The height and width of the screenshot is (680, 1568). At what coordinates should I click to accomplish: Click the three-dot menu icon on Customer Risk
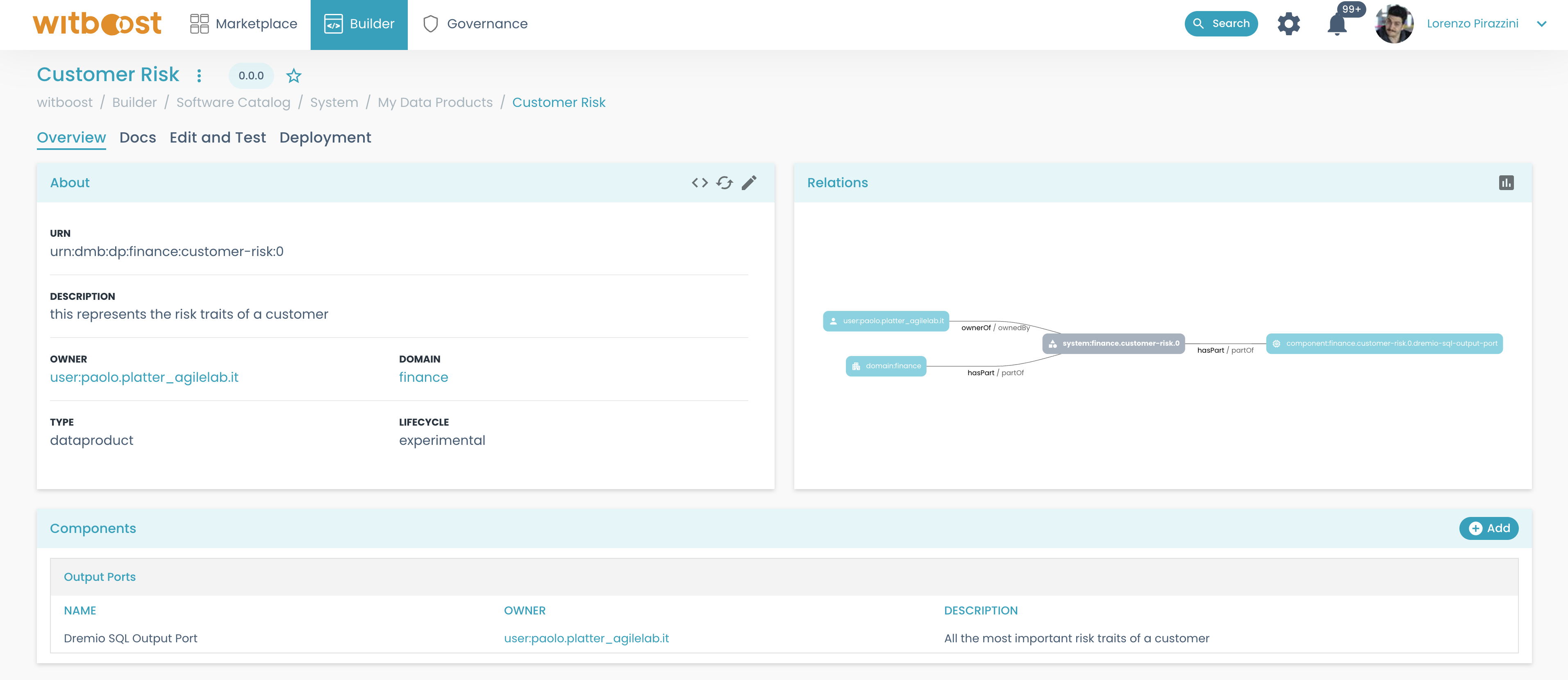(199, 75)
